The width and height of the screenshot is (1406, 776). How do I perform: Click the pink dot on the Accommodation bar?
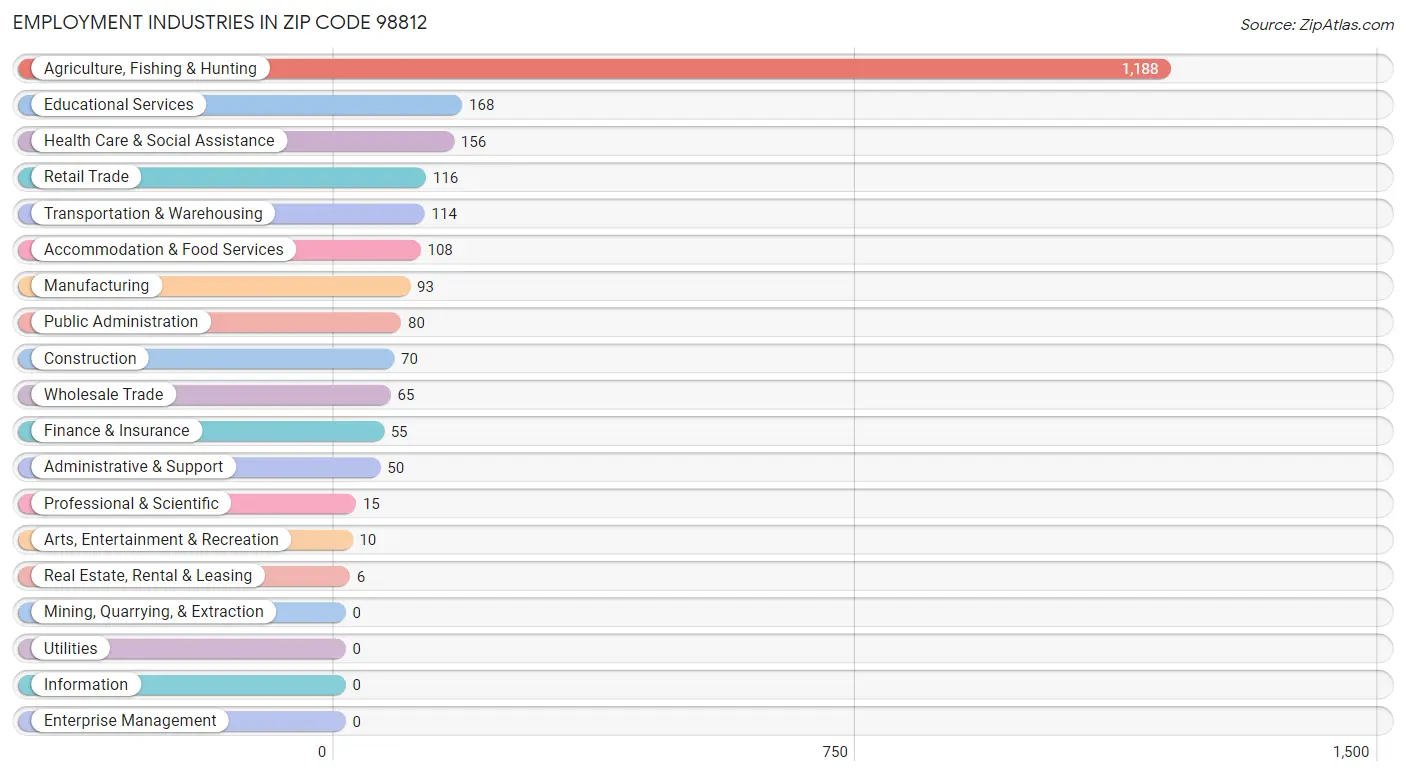(28, 250)
